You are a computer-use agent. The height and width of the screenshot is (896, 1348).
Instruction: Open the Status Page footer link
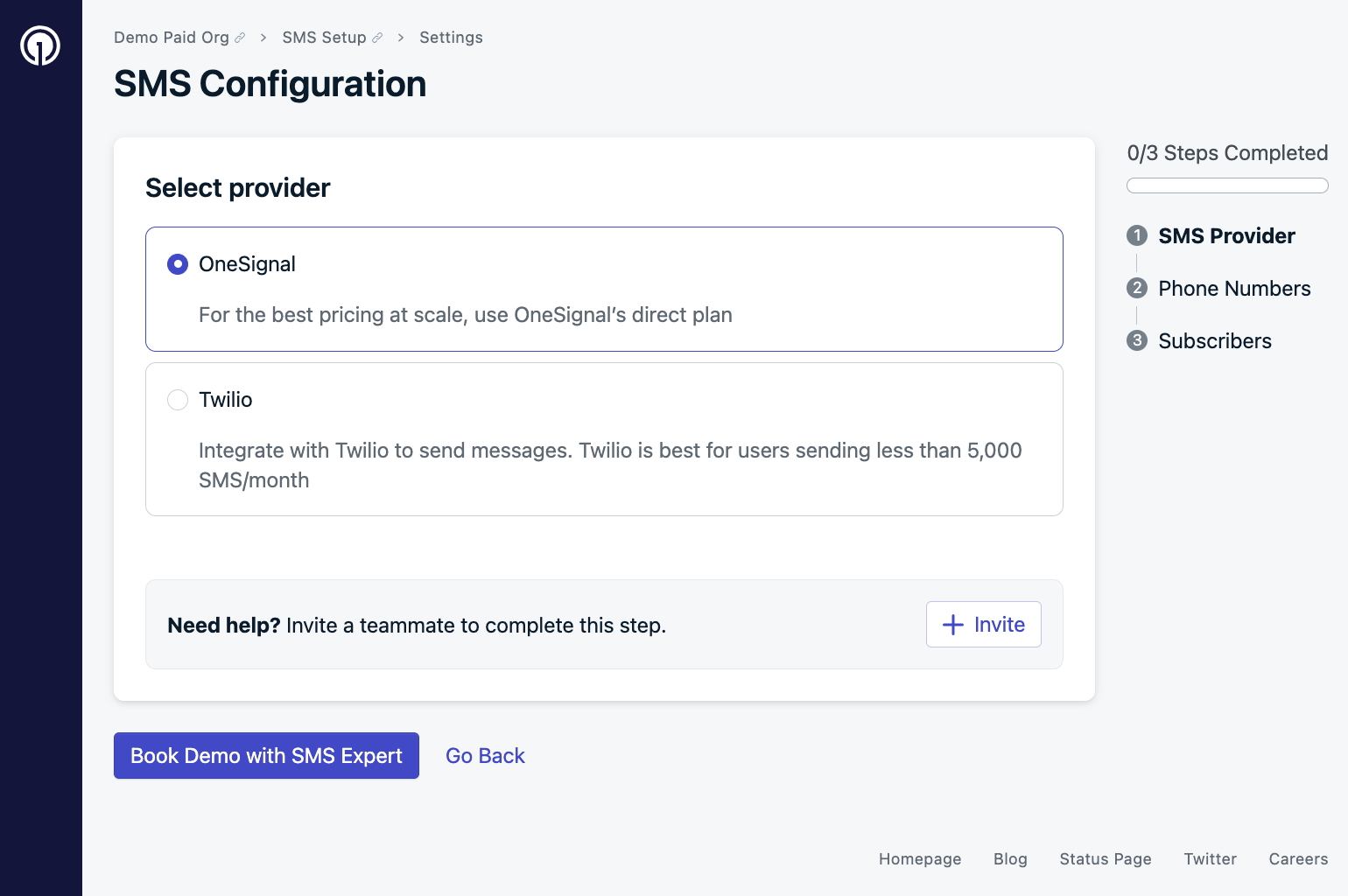(x=1106, y=859)
